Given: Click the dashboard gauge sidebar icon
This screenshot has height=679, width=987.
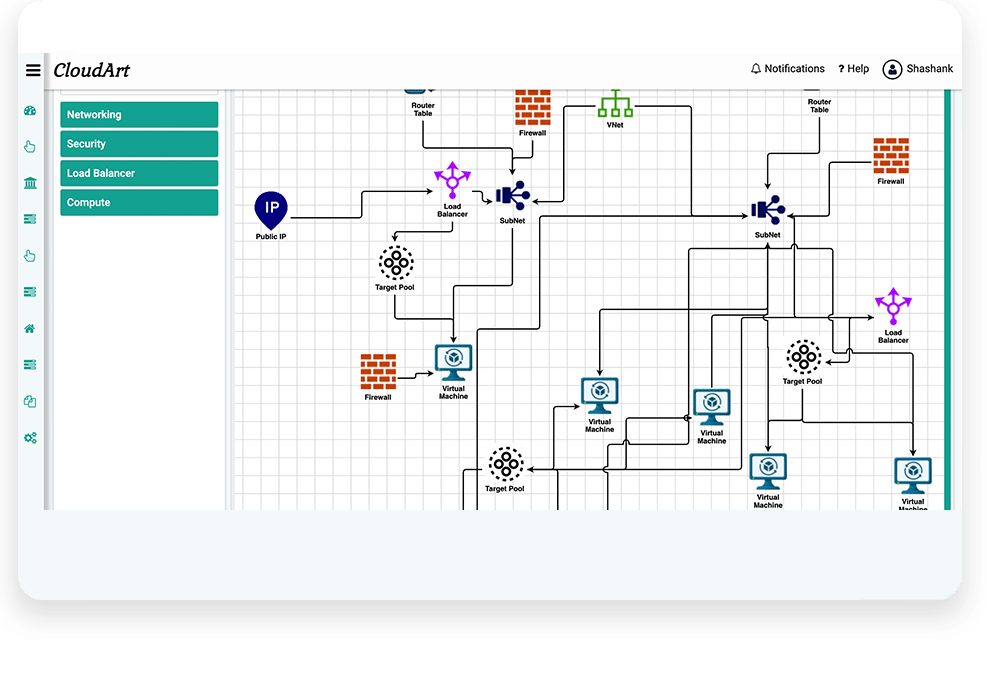Looking at the screenshot, I should coord(30,111).
